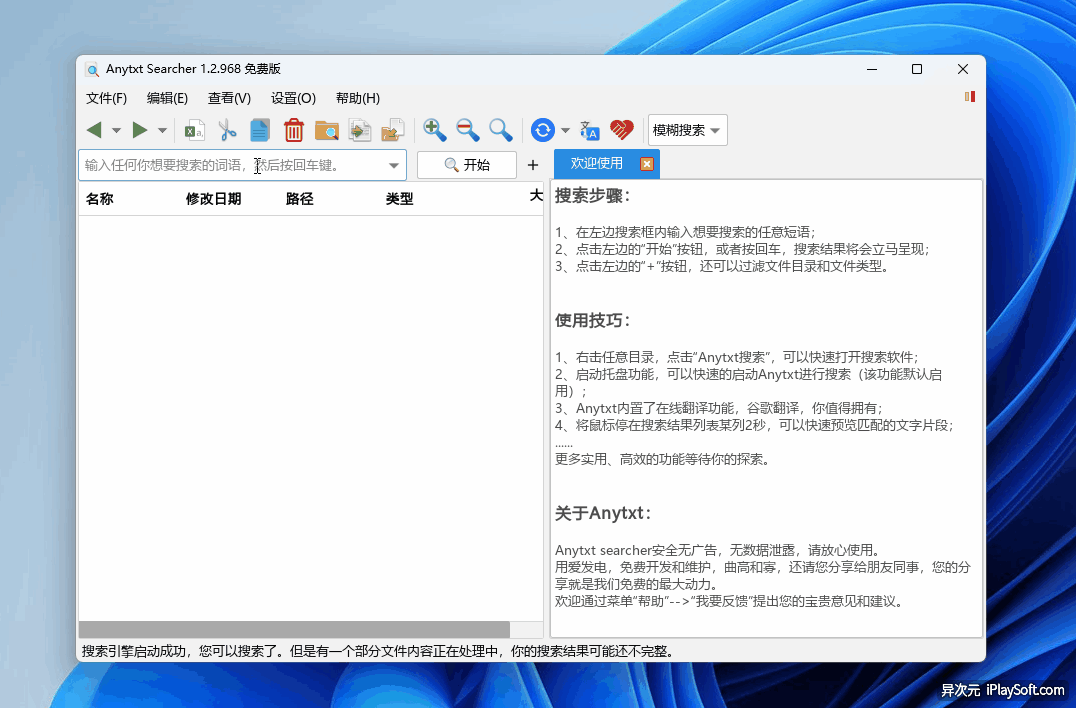This screenshot has width=1076, height=708.
Task: Open the refresh icon dropdown arrow
Action: pos(565,130)
